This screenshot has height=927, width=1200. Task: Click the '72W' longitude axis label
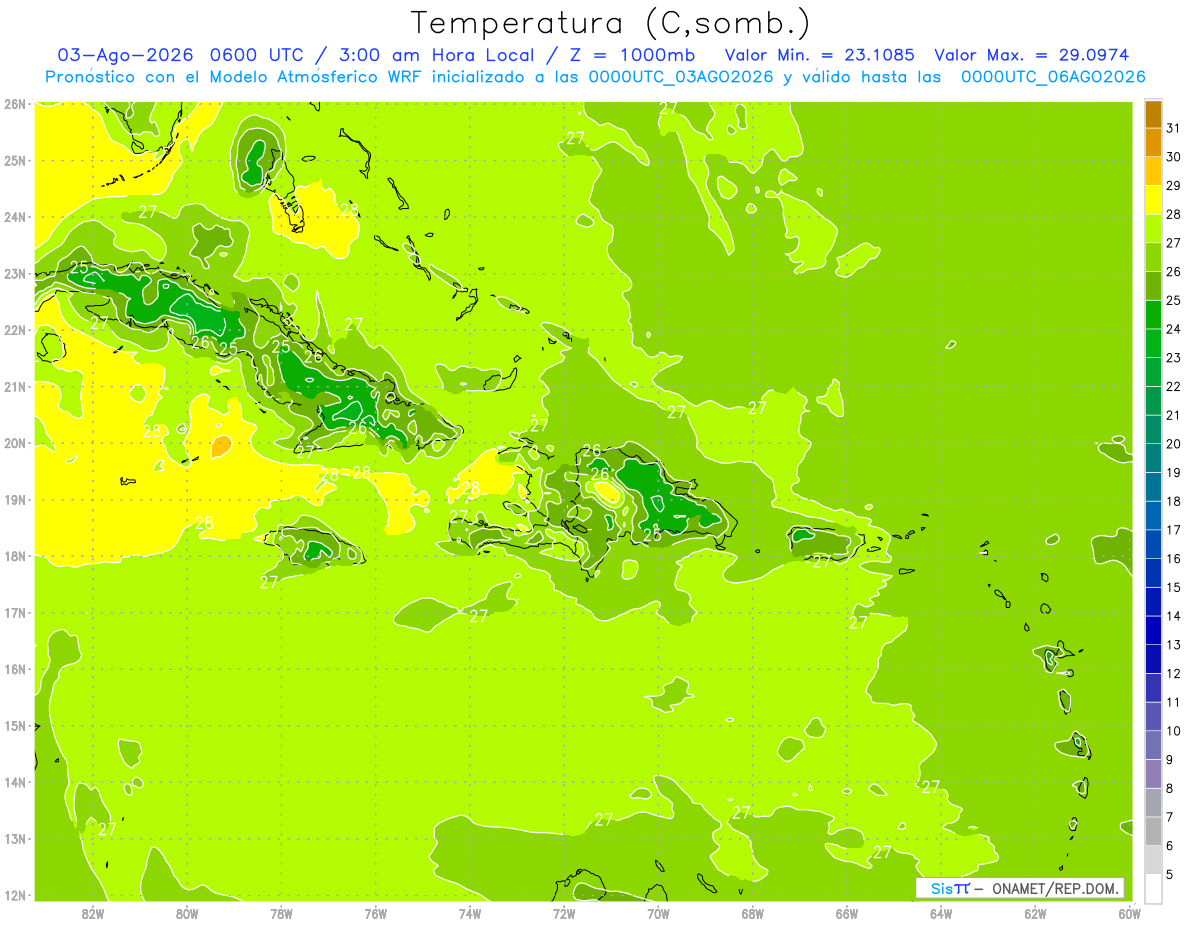click(x=564, y=913)
